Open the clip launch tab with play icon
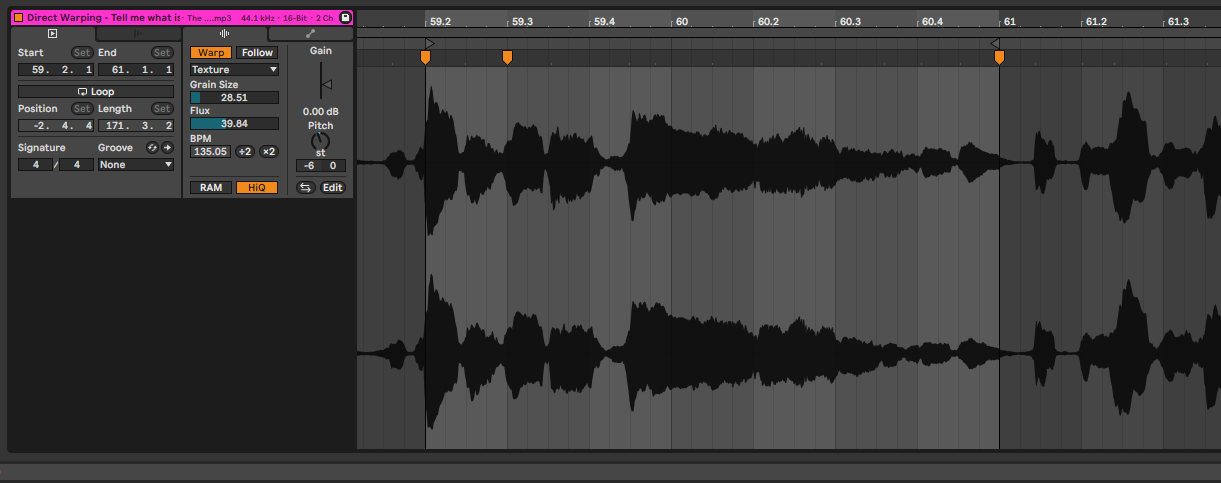 point(53,33)
